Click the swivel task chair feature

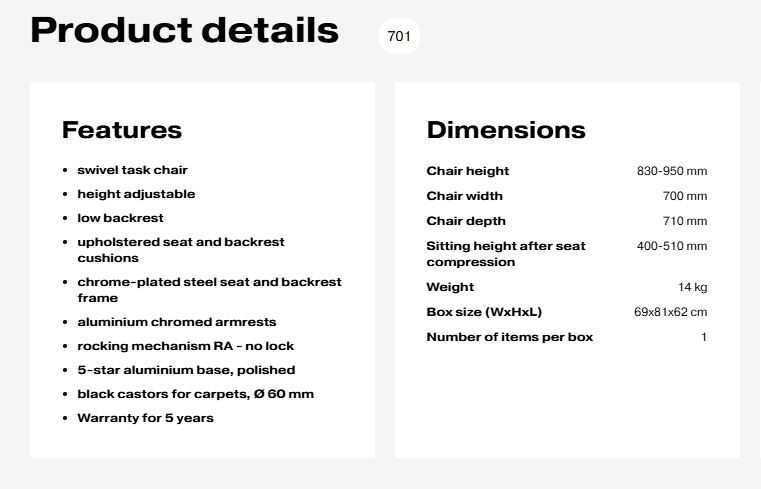point(132,170)
